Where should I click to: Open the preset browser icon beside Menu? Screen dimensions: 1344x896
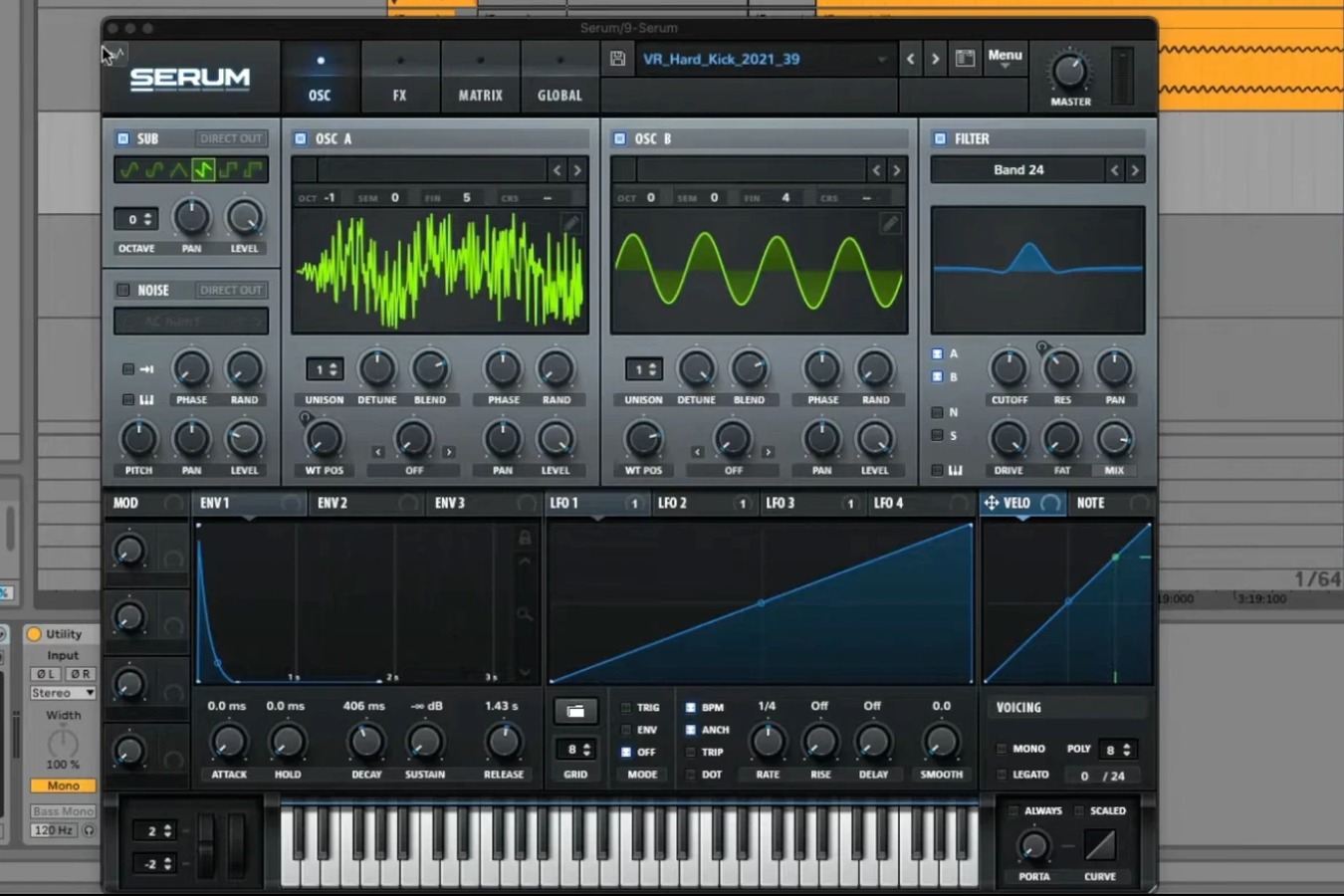(965, 59)
